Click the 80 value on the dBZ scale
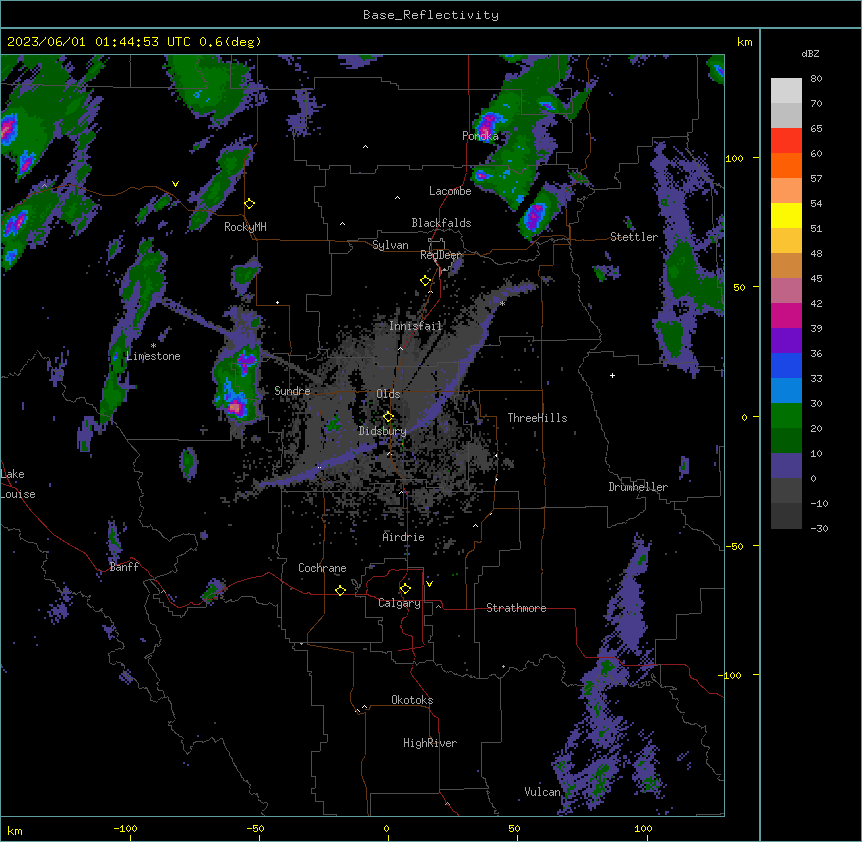This screenshot has height=842, width=862. (816, 79)
